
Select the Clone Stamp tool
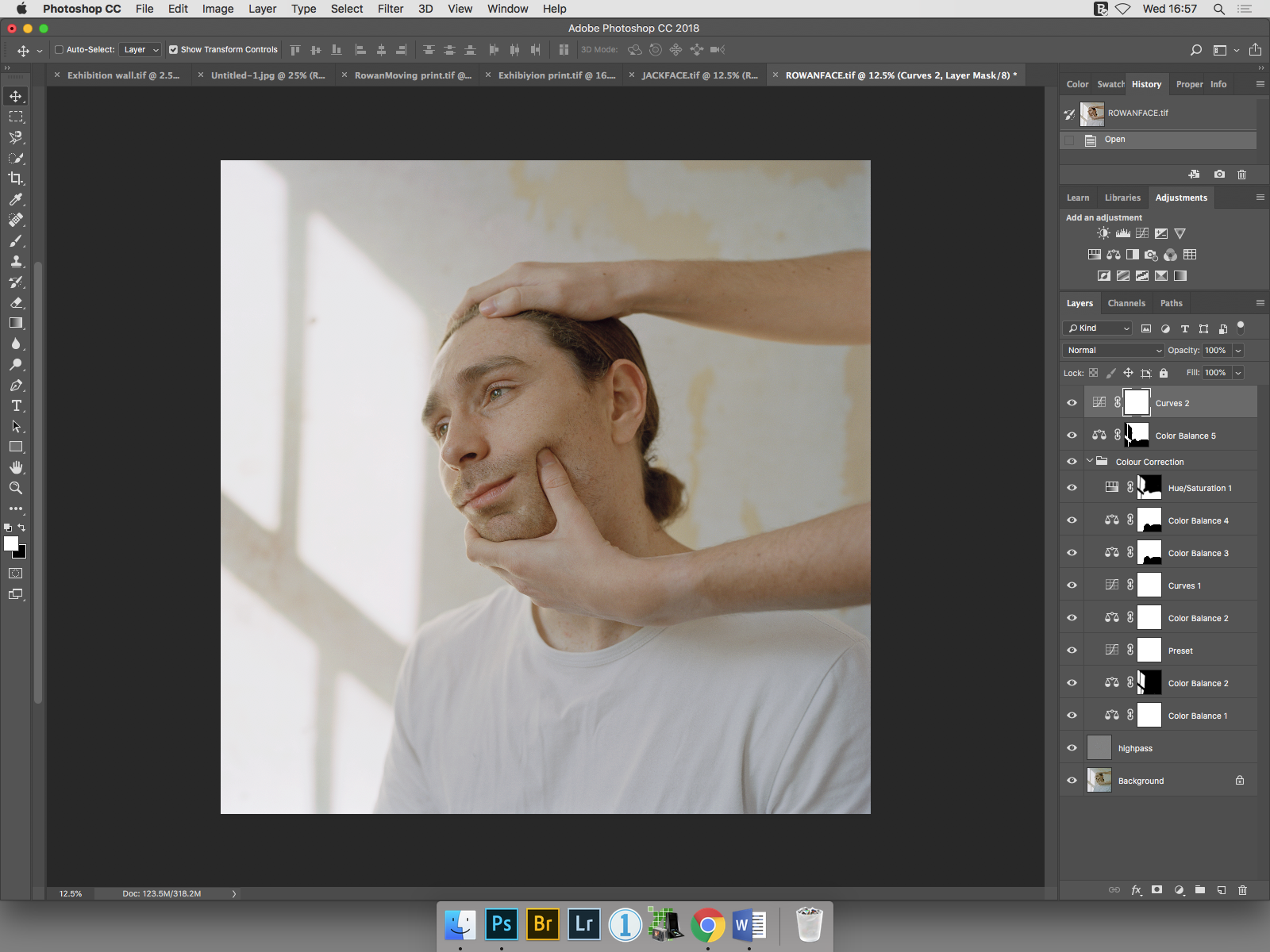[x=16, y=261]
